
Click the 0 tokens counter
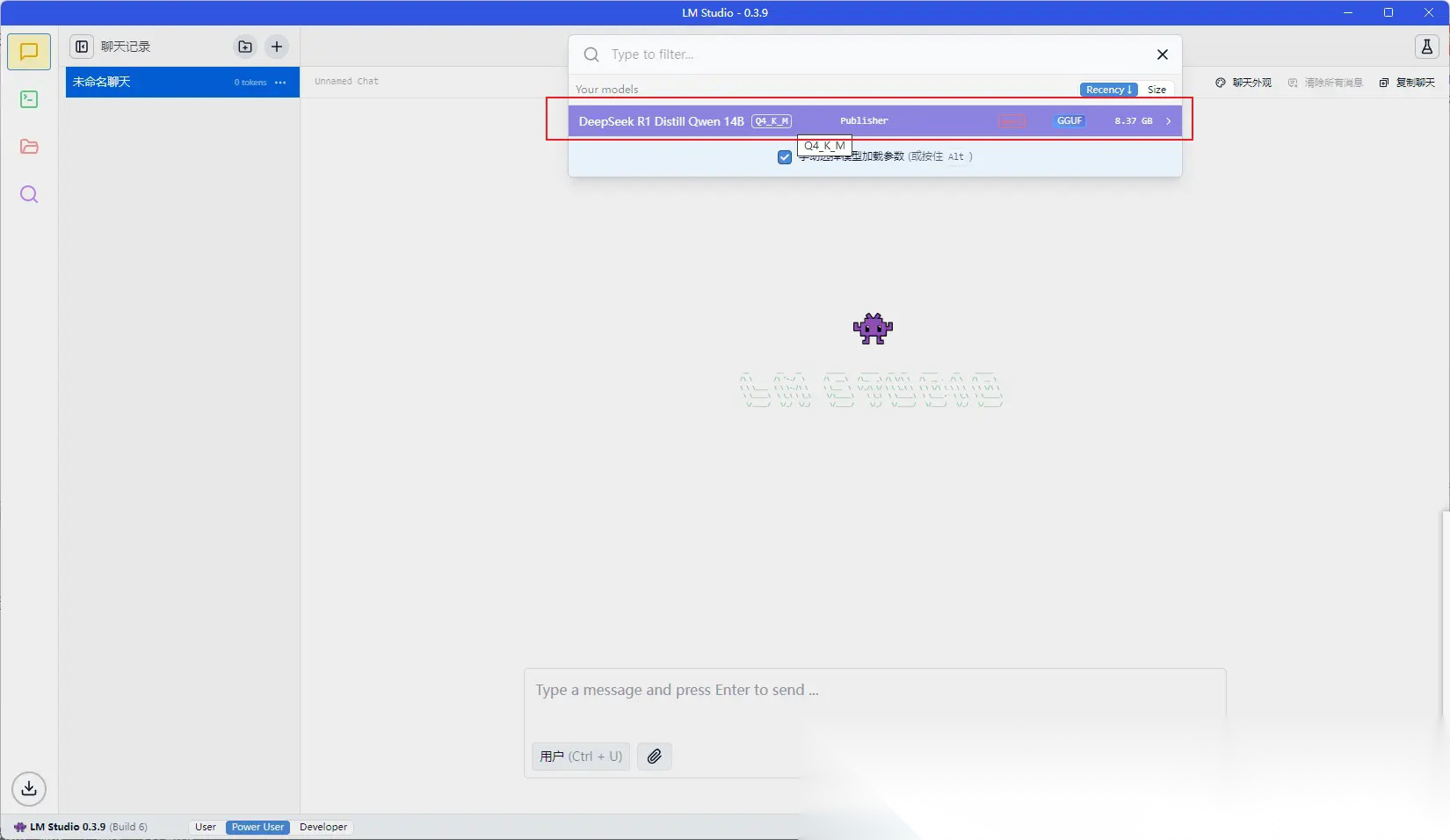tap(250, 83)
